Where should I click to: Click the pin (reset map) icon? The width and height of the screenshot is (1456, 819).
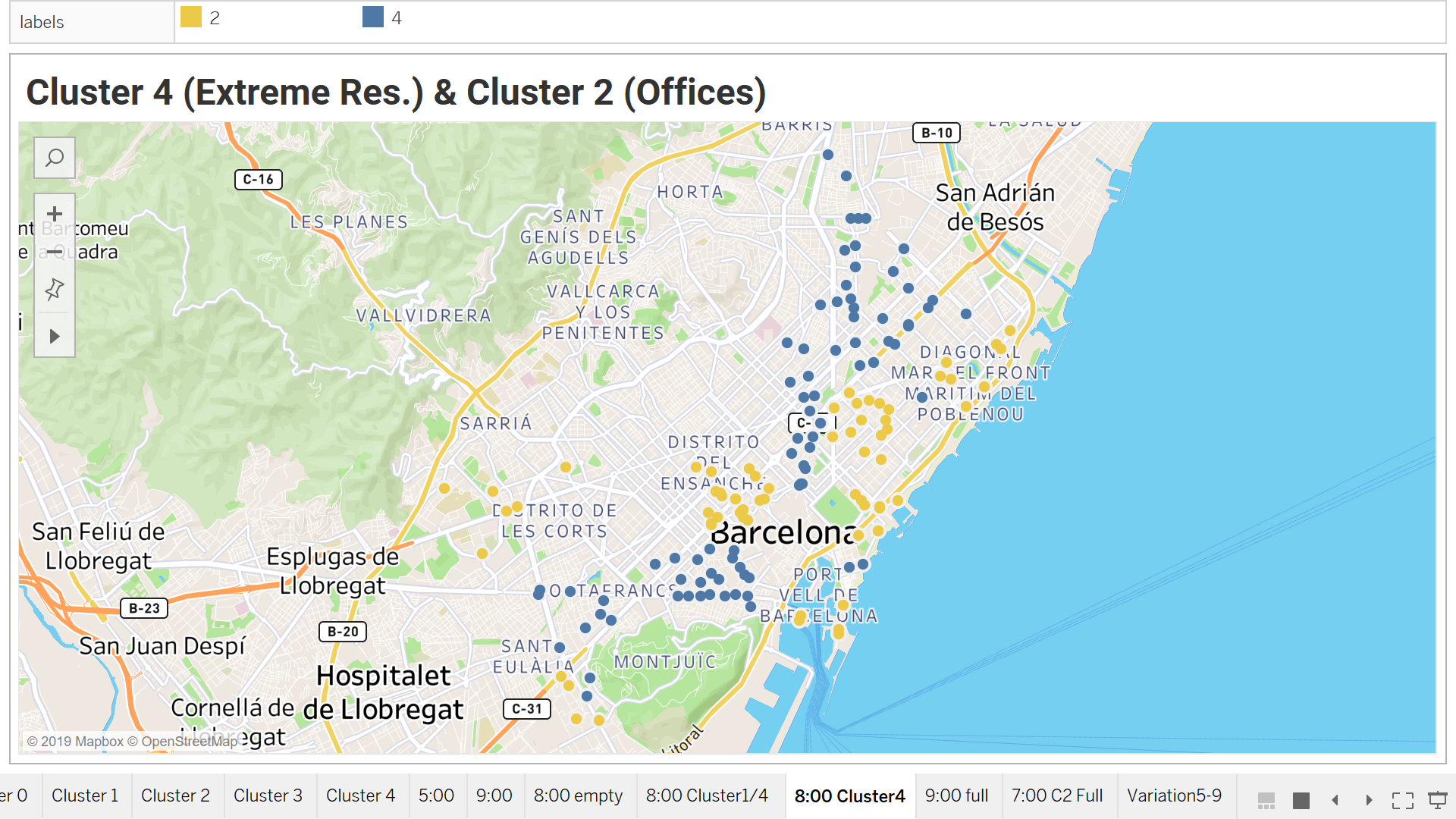coord(55,289)
